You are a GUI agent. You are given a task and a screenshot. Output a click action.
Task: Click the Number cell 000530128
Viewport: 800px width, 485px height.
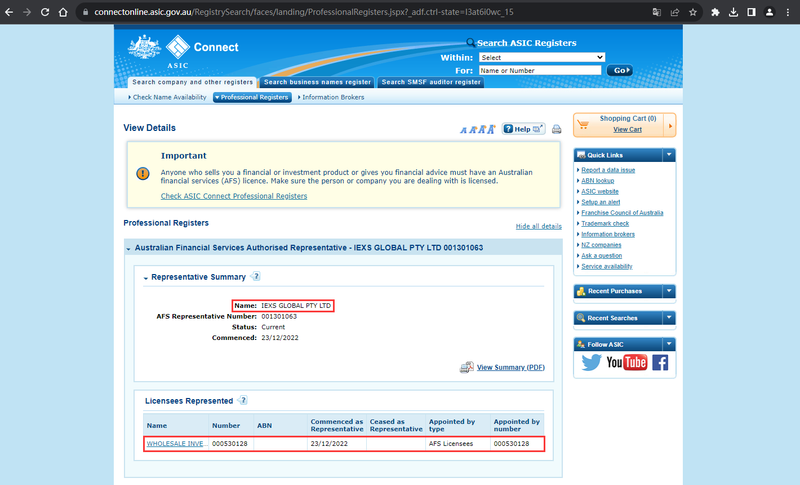point(230,444)
